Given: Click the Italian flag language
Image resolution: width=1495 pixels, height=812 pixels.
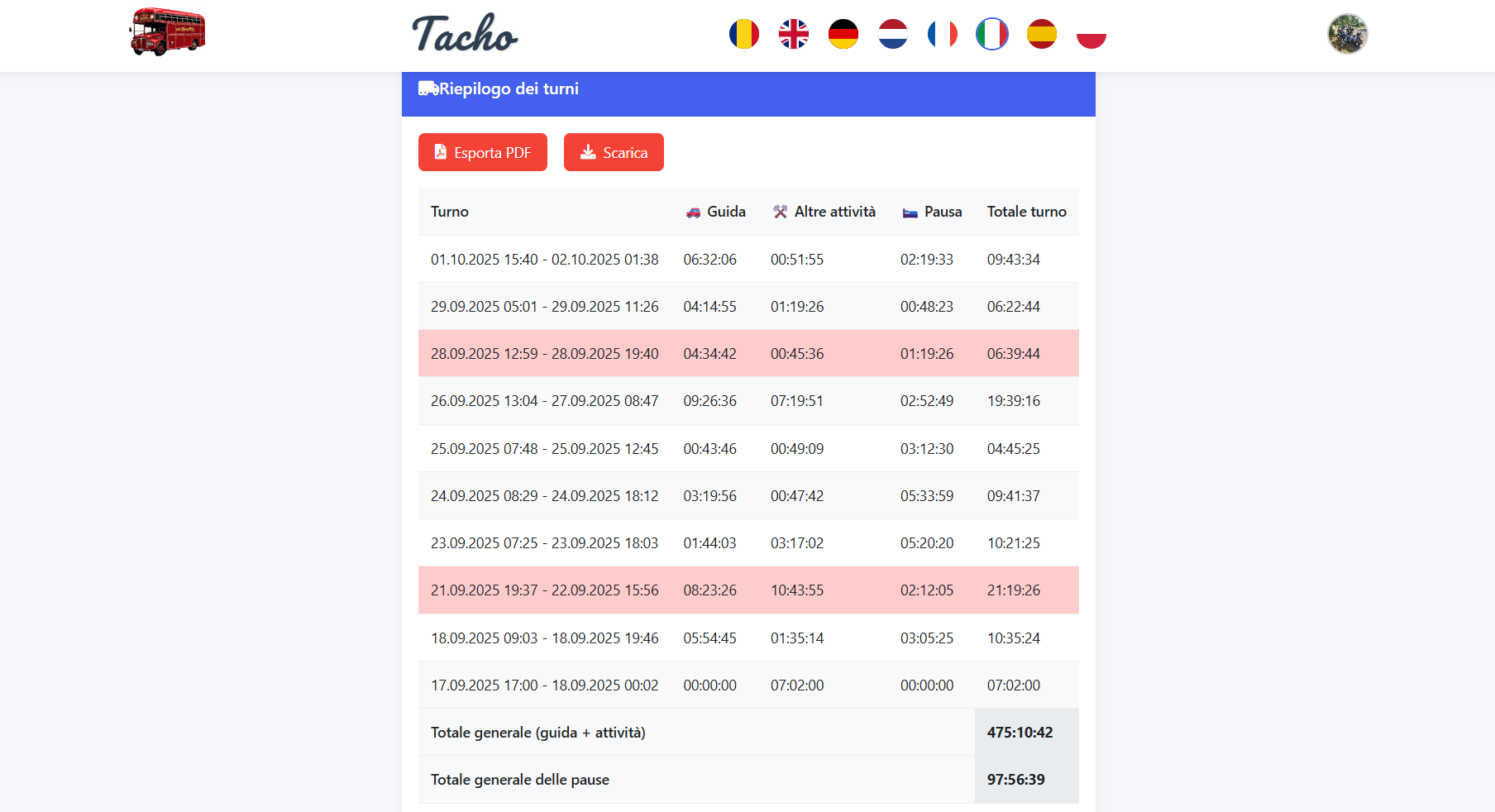Looking at the screenshot, I should [x=991, y=35].
